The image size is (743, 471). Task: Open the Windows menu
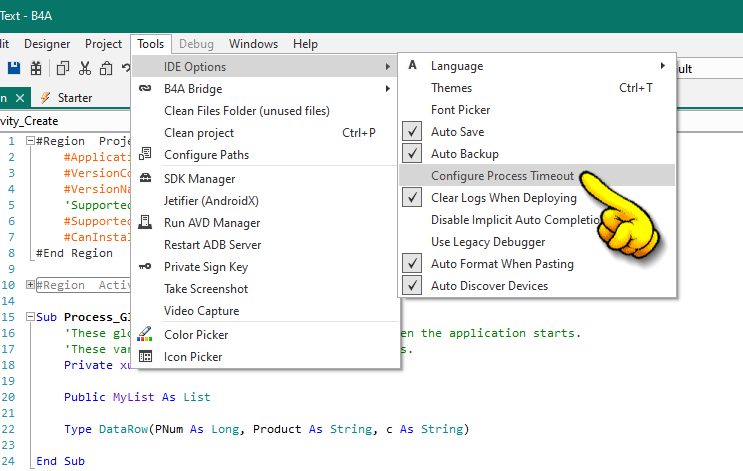point(253,44)
